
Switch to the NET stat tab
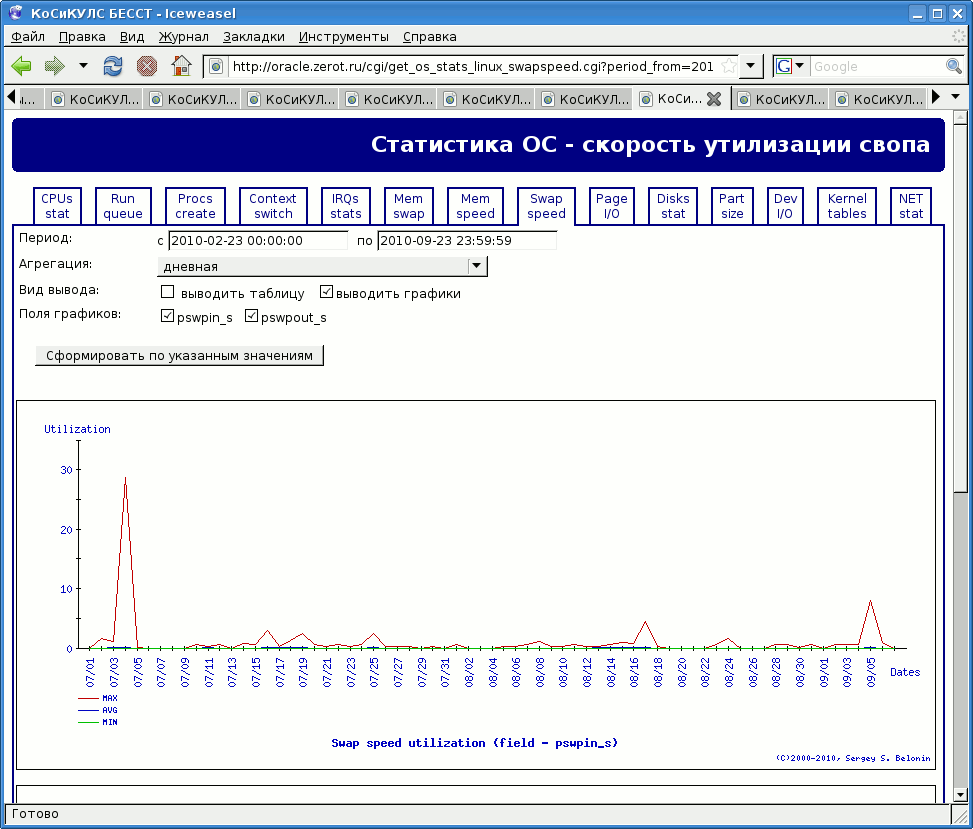tap(911, 206)
